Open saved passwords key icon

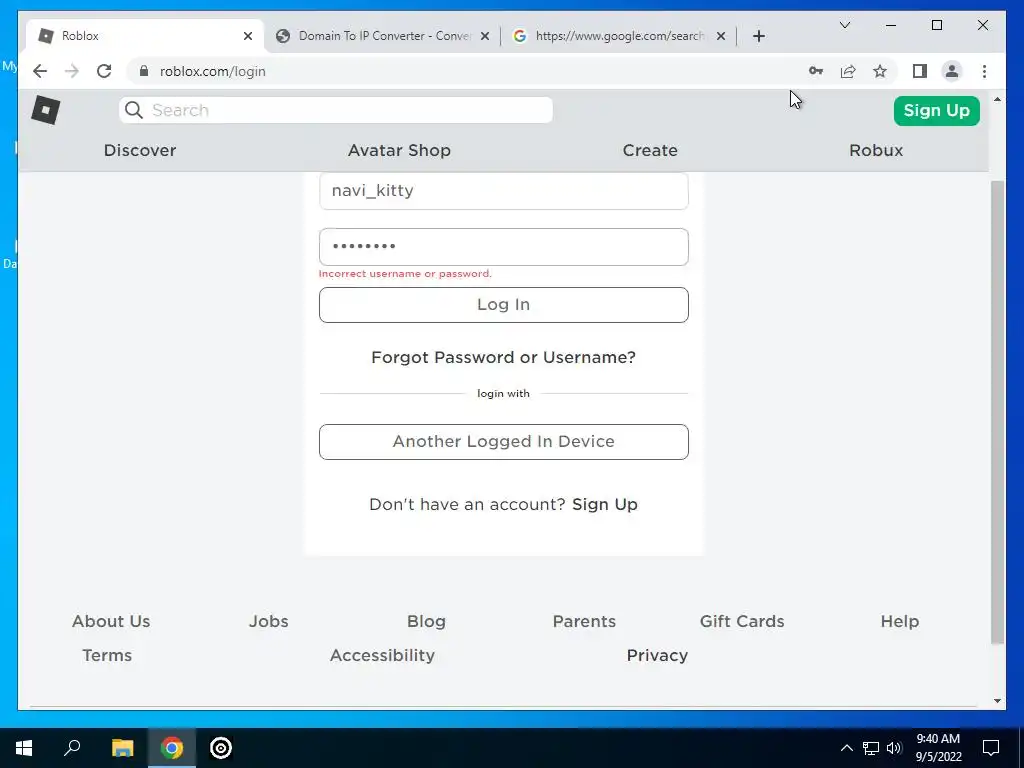[x=816, y=71]
